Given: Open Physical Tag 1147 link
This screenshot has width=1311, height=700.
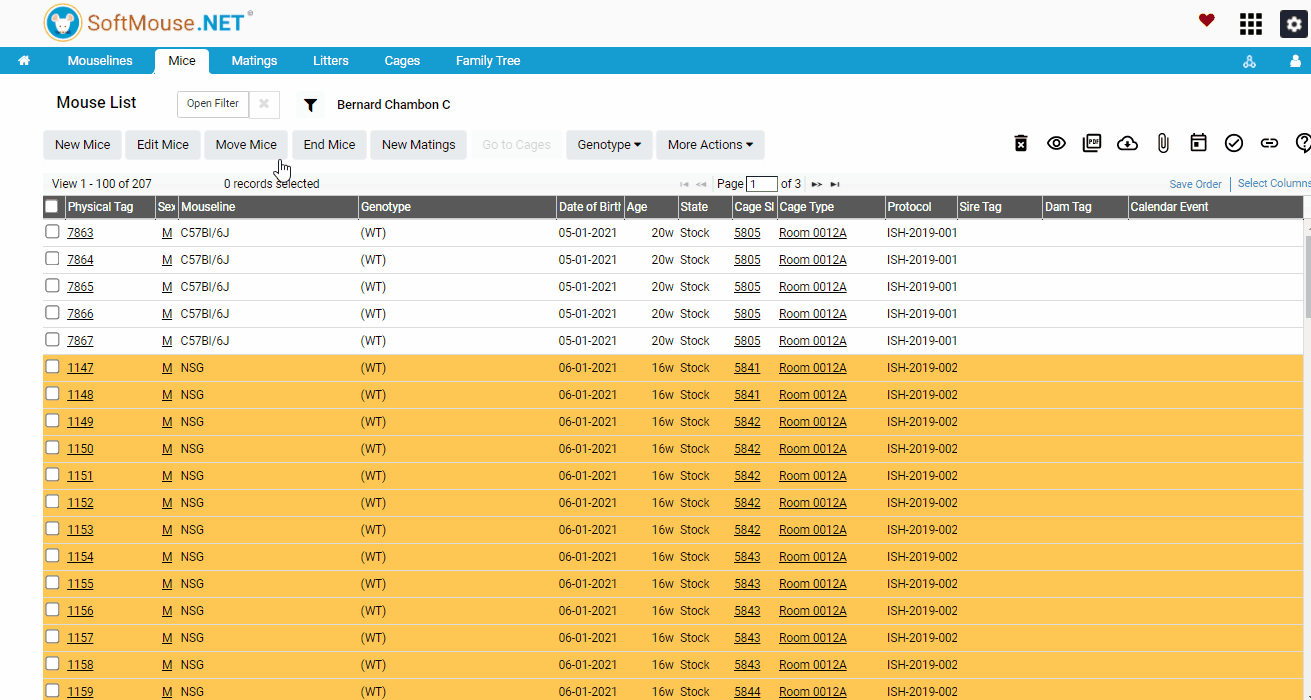Looking at the screenshot, I should 80,368.
